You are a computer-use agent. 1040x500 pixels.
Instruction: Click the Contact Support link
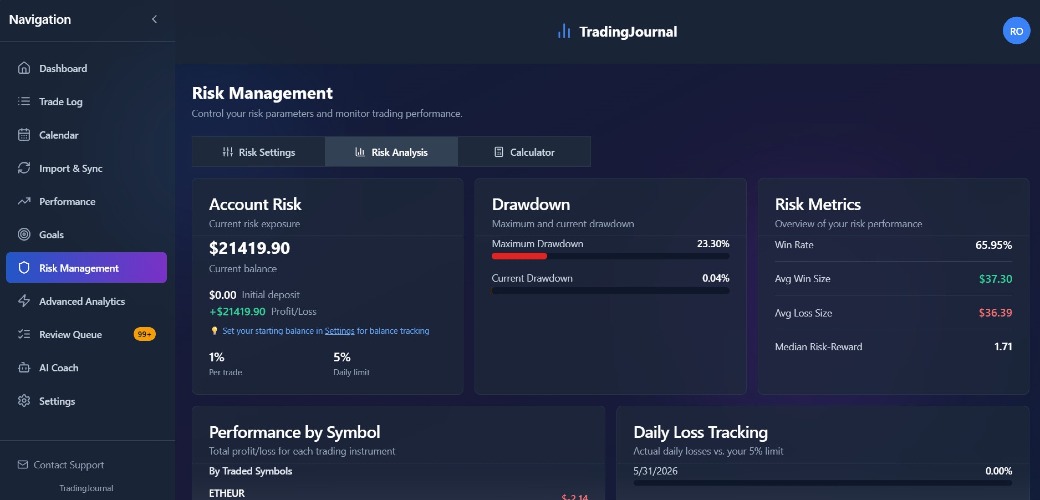[x=60, y=465]
